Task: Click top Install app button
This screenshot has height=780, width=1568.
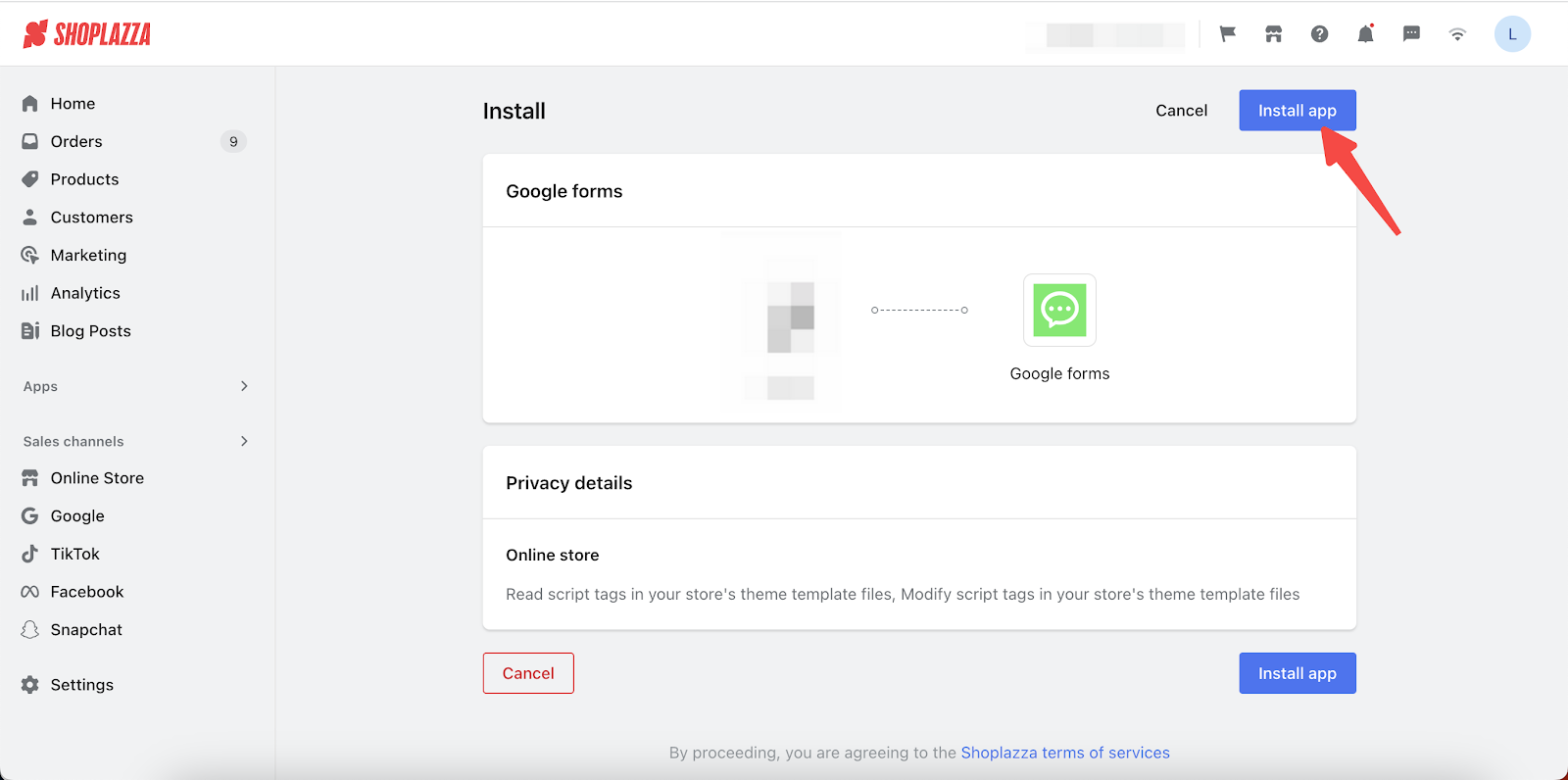Action: pos(1297,111)
